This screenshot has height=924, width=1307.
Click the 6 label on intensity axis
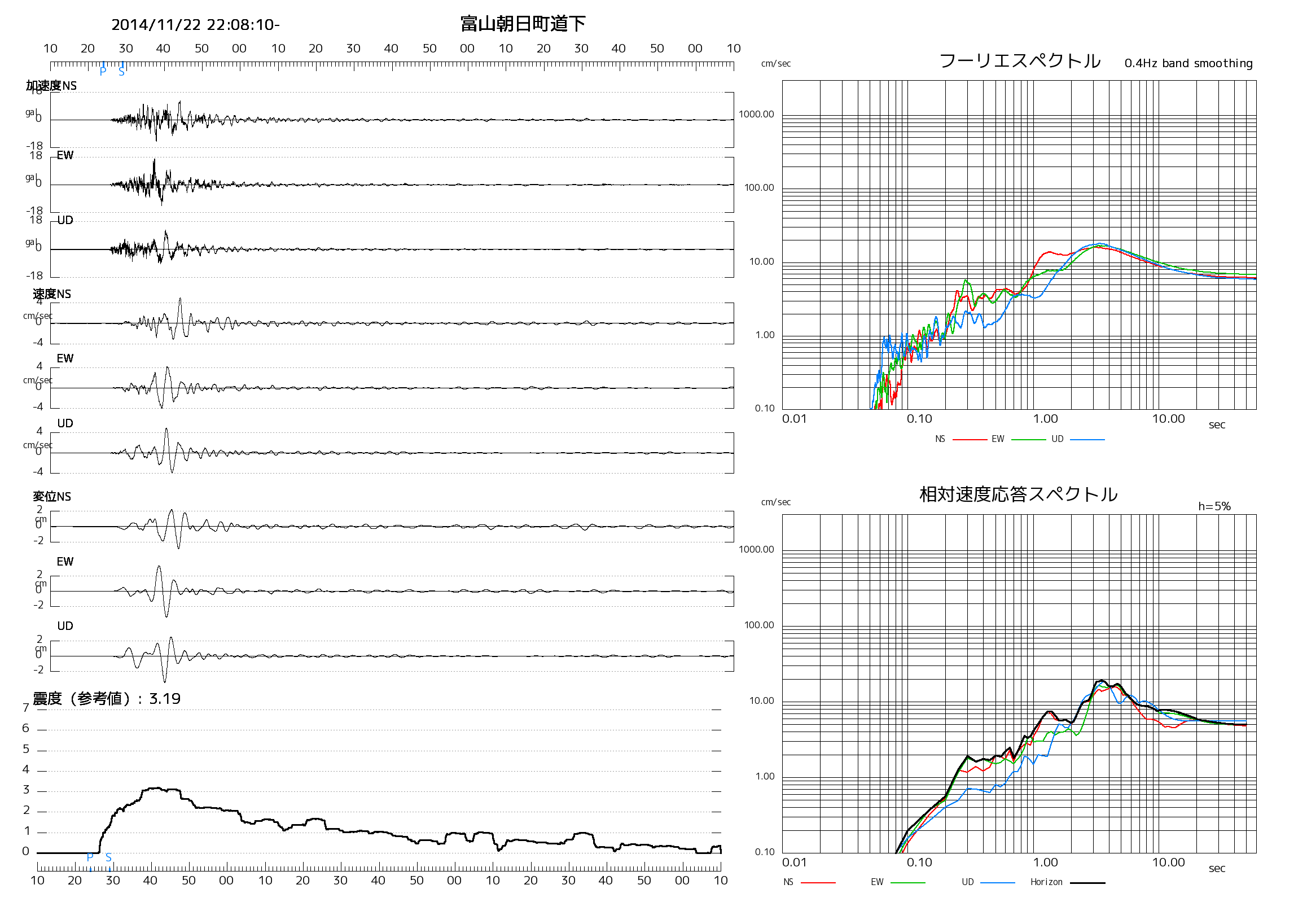pos(25,728)
